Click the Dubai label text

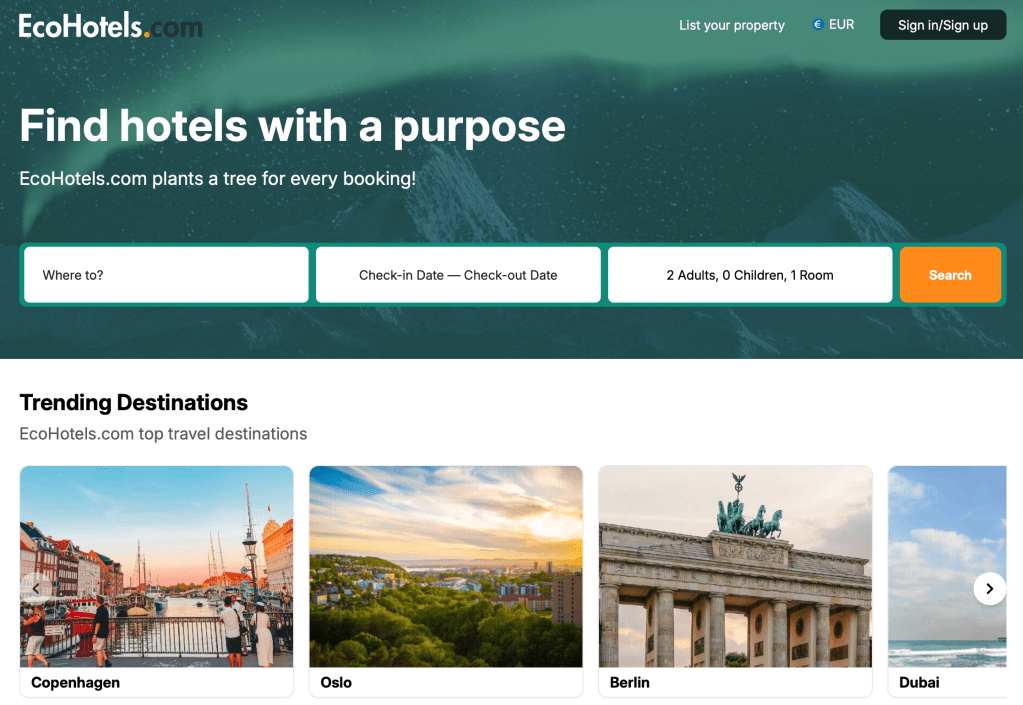(x=919, y=683)
